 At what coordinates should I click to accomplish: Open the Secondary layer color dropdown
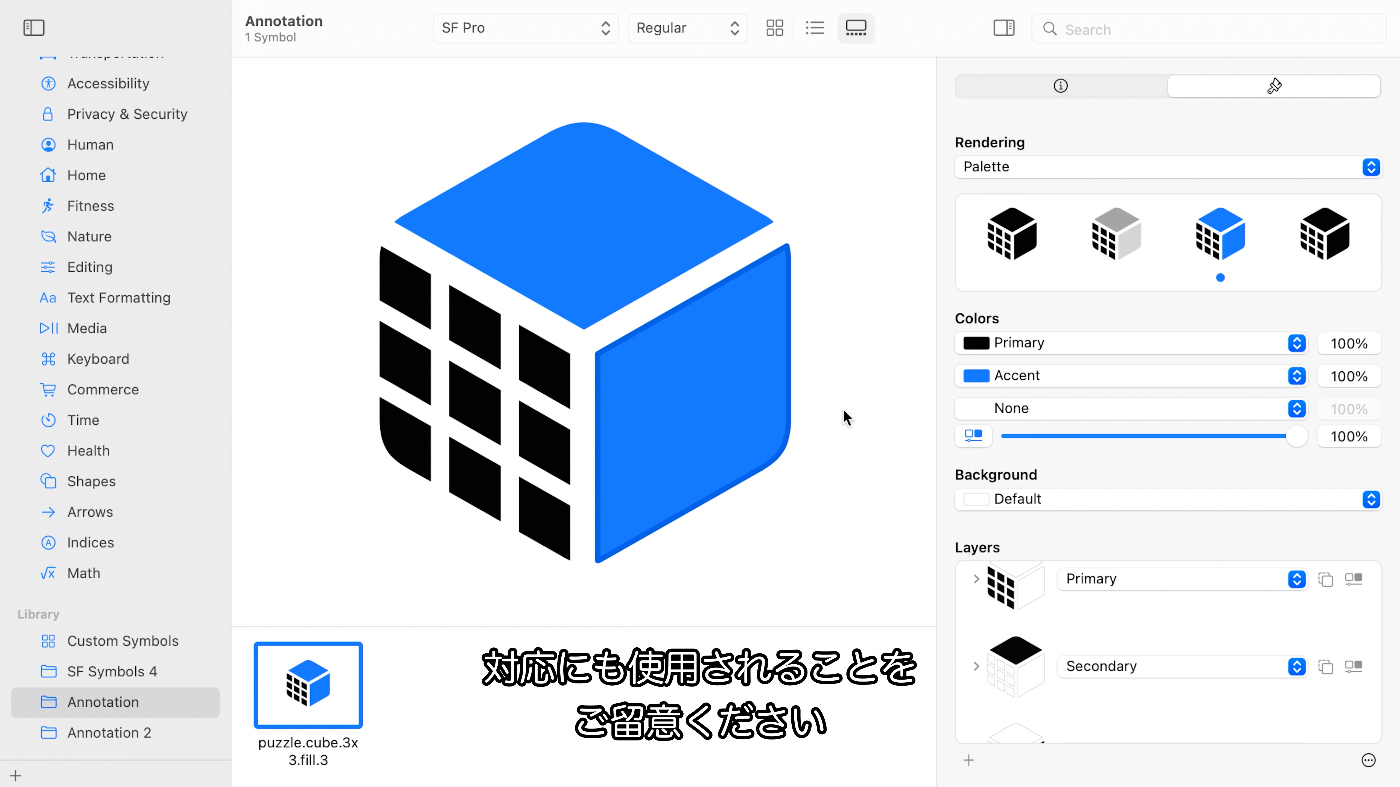click(1182, 666)
